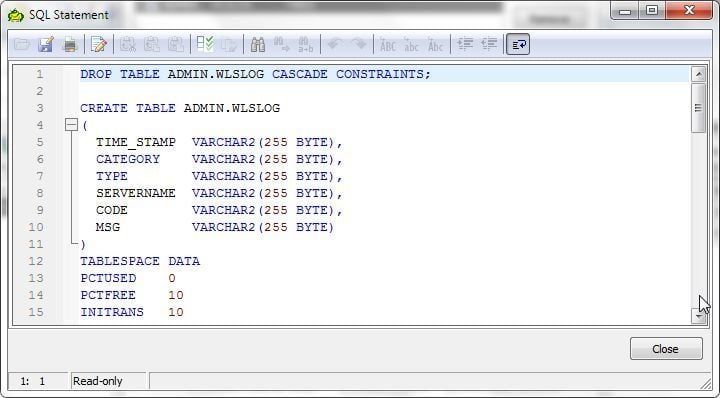Toggle the word wrap button
This screenshot has height=398, width=720.
point(518,45)
